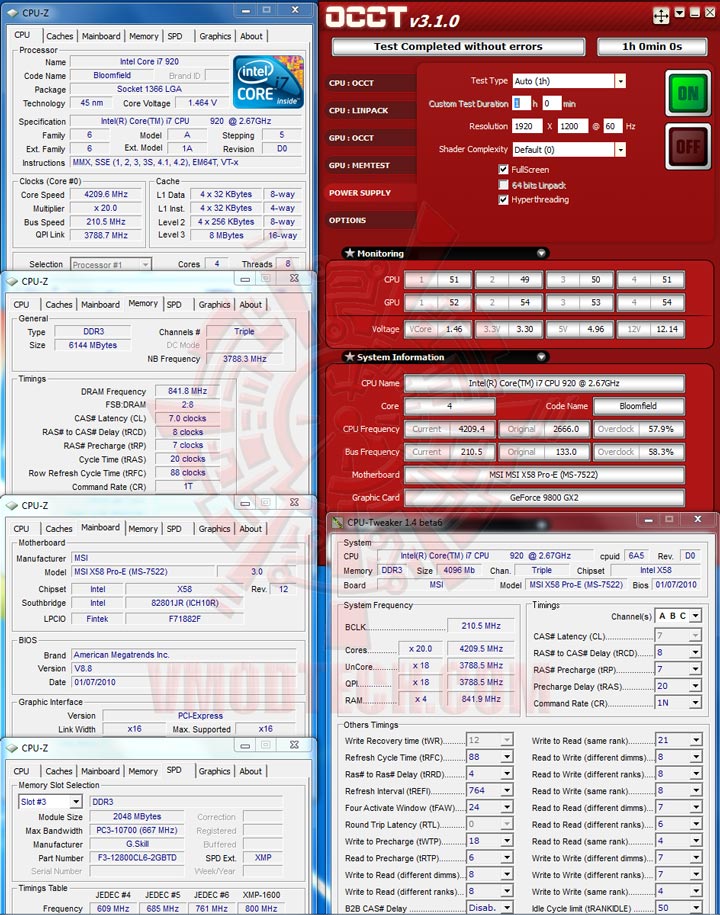
Task: Click the '1h 0min 0s' timer display
Action: click(652, 46)
